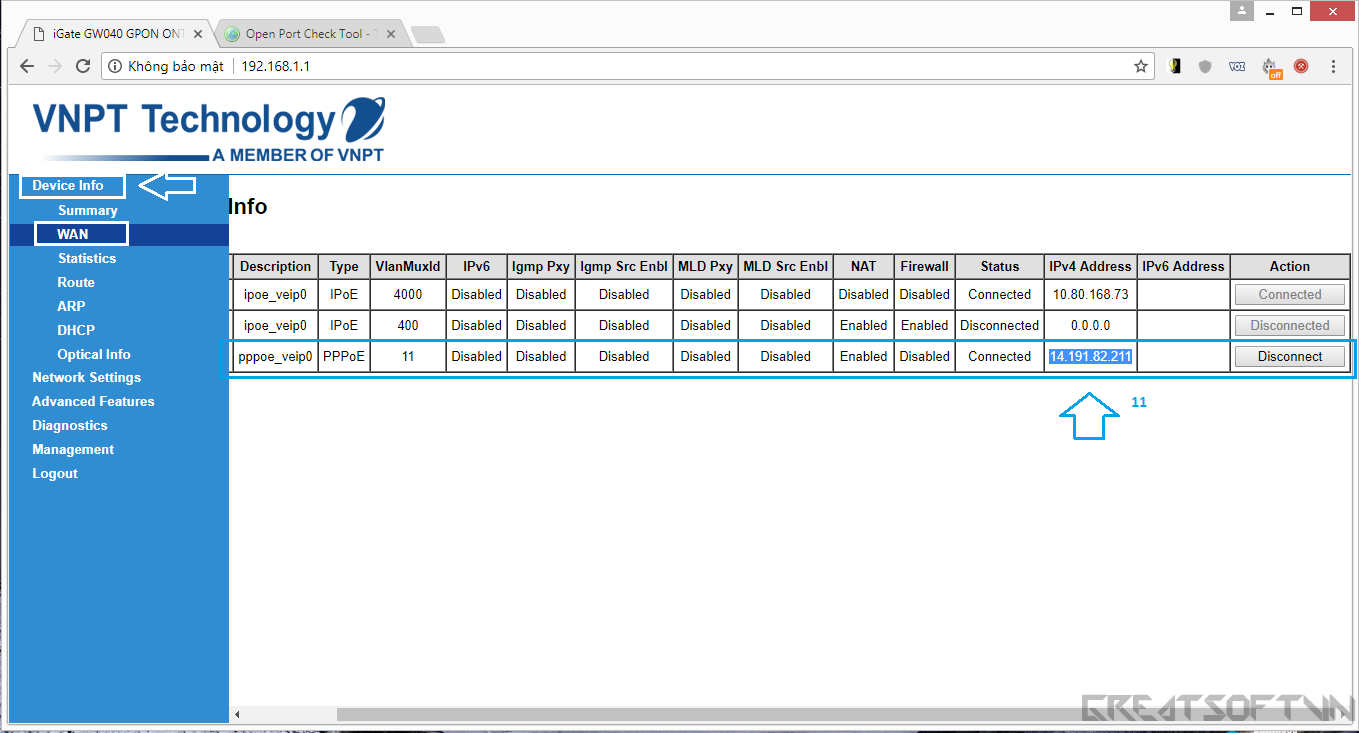Click the red round extension icon
The height and width of the screenshot is (733, 1359).
[1301, 66]
